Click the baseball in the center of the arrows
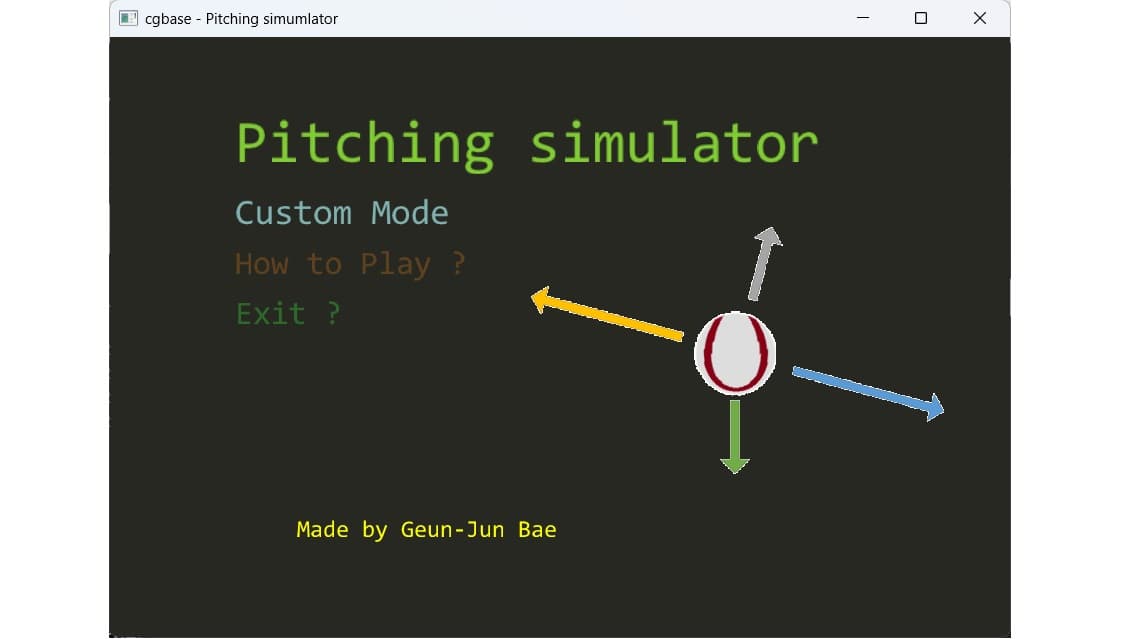This screenshot has height=639, width=1136. [735, 353]
